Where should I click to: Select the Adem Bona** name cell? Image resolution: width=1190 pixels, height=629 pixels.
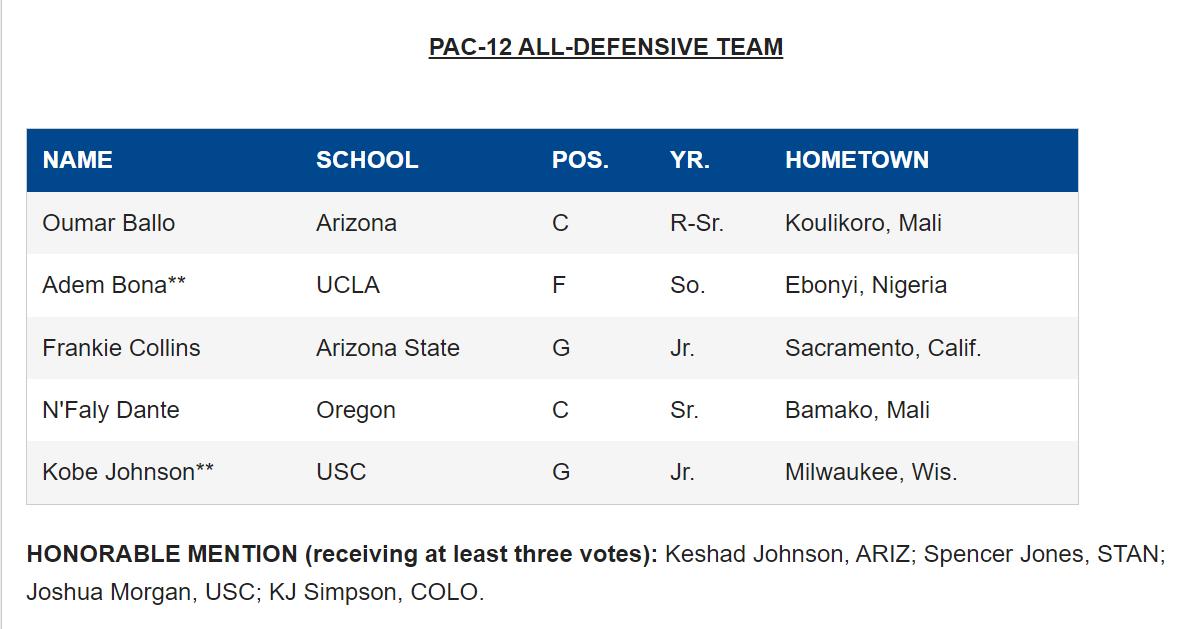point(114,285)
